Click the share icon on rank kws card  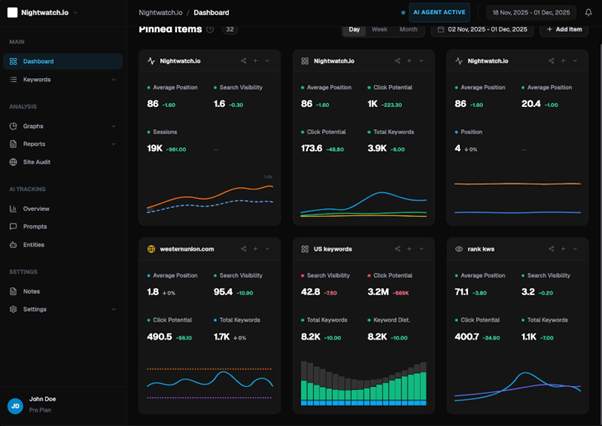[551, 248]
